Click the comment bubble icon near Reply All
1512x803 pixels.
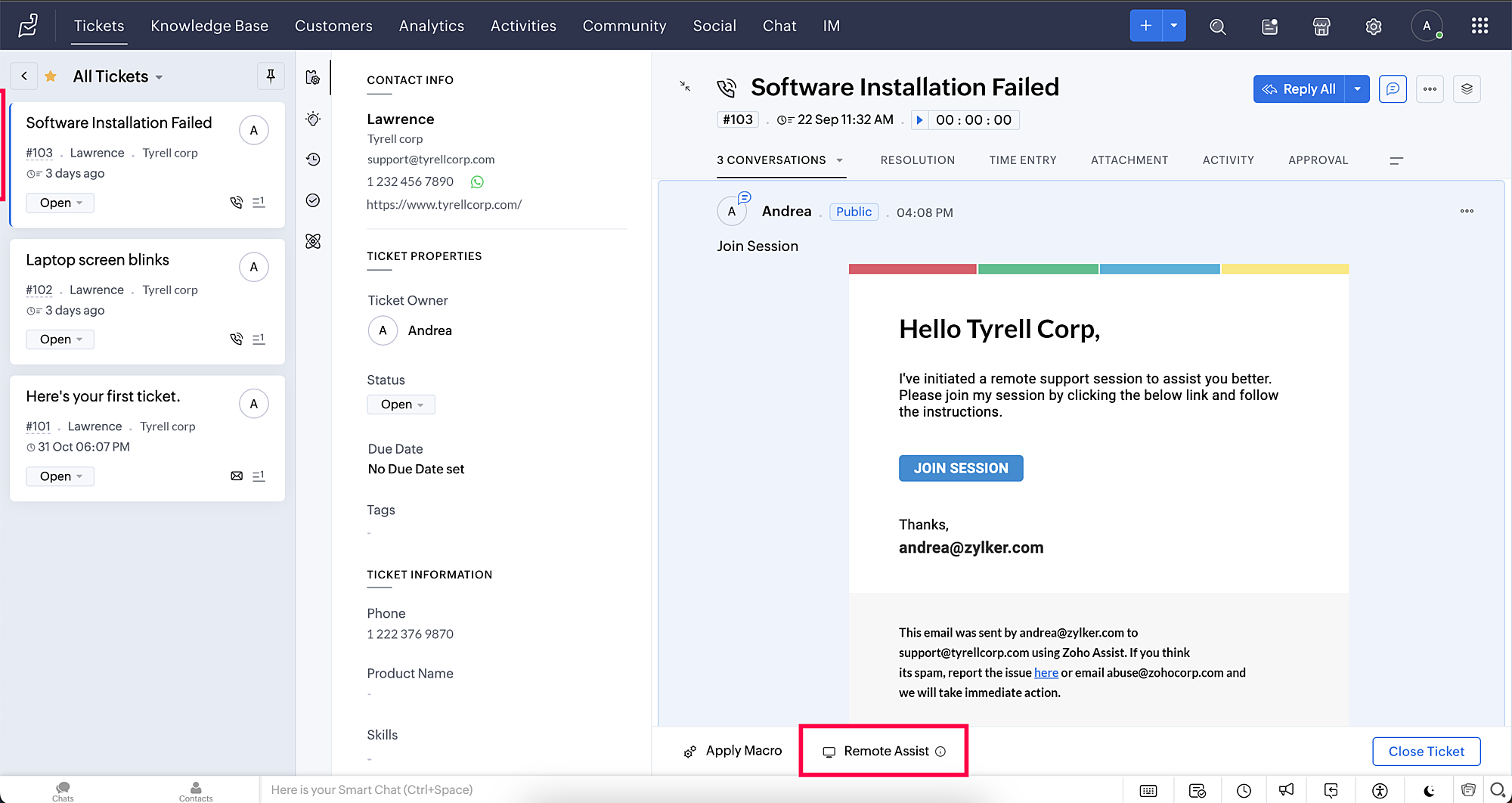tap(1392, 88)
